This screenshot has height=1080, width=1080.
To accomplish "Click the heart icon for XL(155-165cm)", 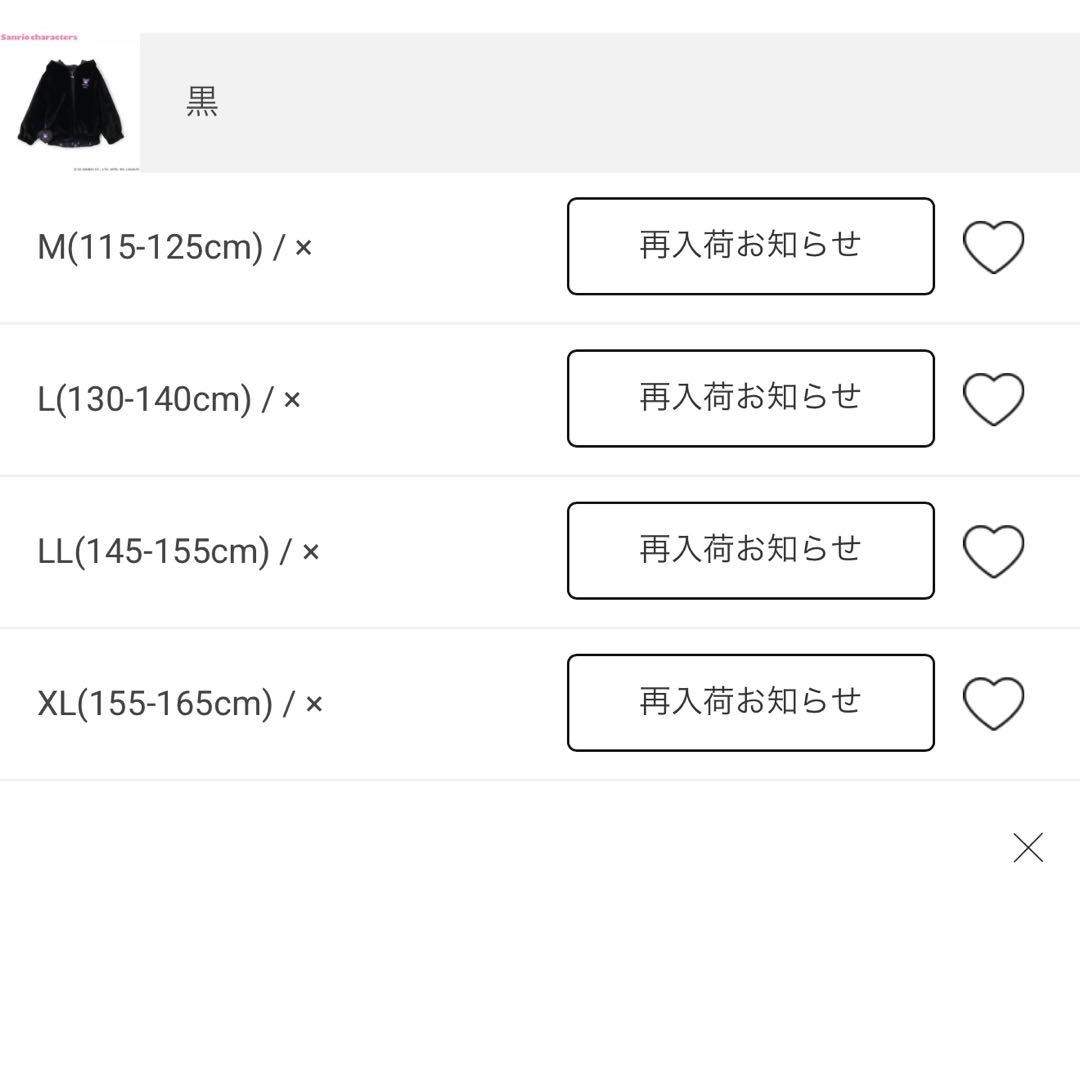I will 993,702.
